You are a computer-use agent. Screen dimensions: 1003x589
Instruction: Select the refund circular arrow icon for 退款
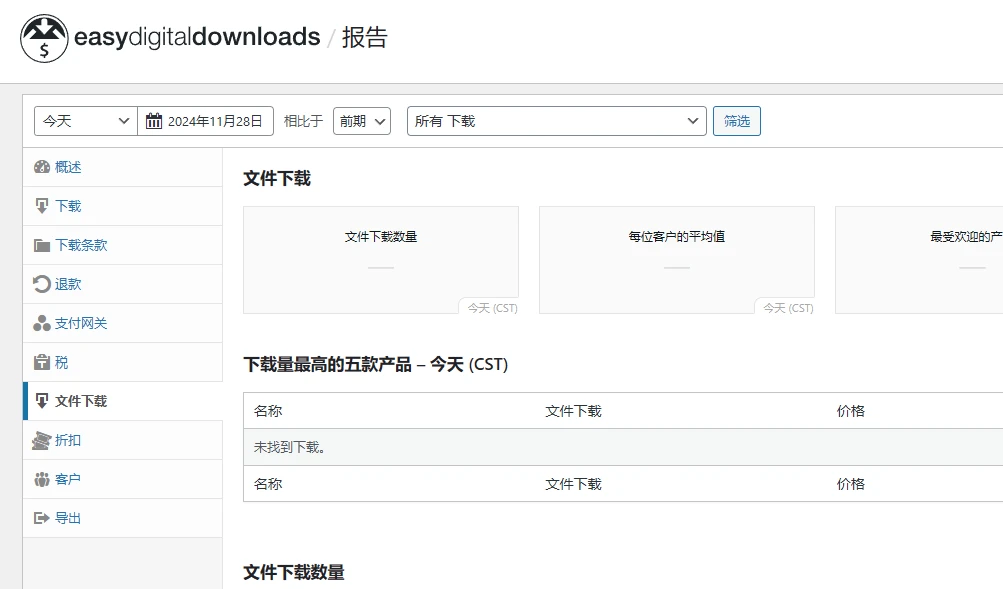40,284
